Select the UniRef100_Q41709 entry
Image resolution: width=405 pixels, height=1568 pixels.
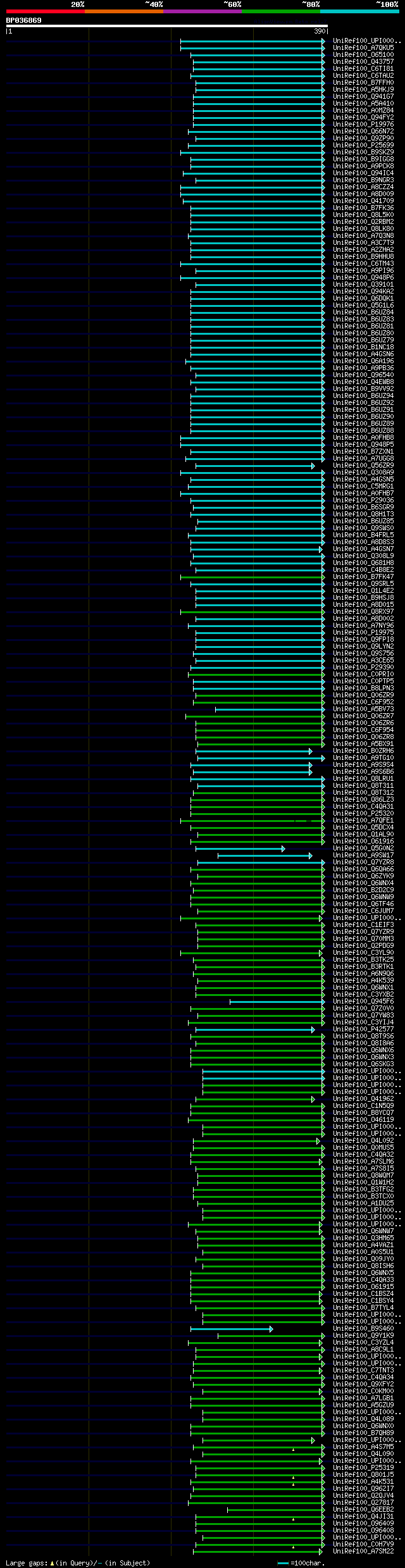[363, 201]
